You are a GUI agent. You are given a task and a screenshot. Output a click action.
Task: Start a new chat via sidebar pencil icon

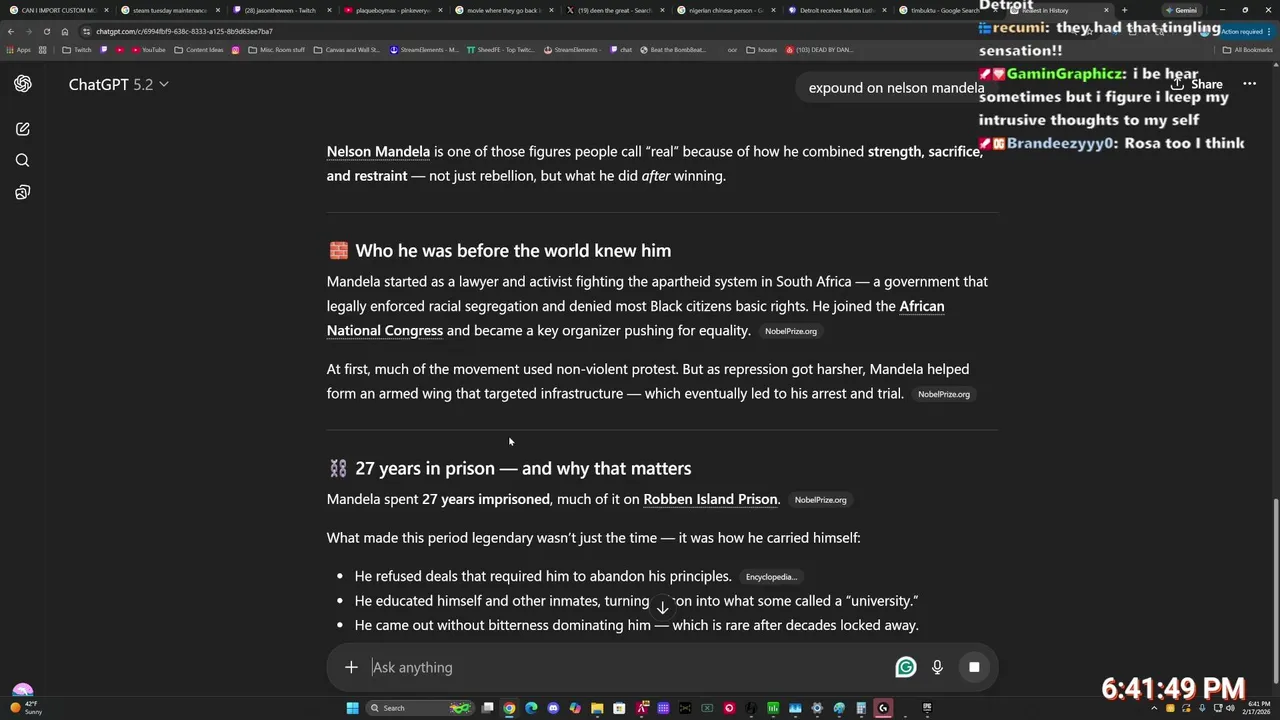23,129
